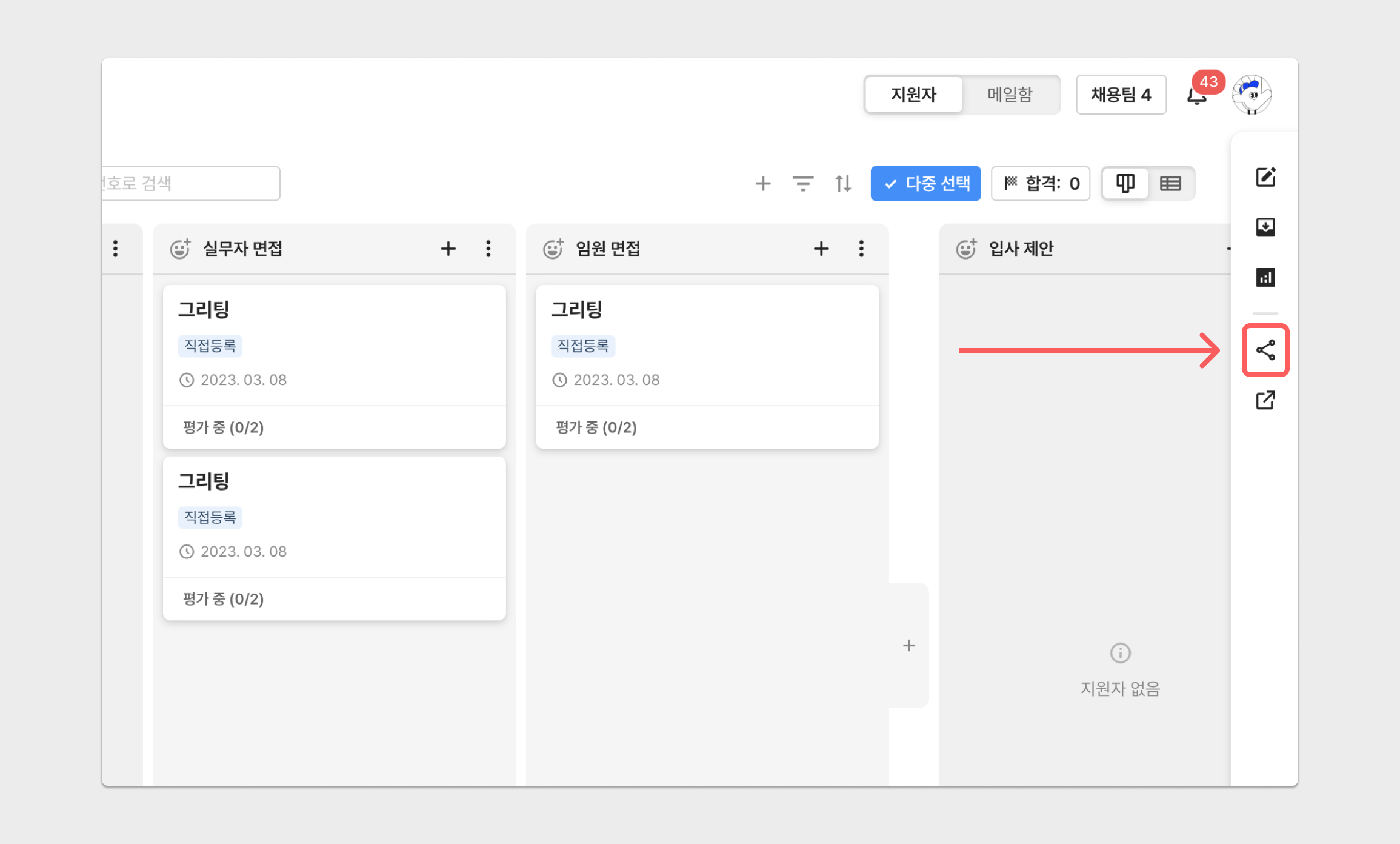Switch to list table view

(1170, 183)
